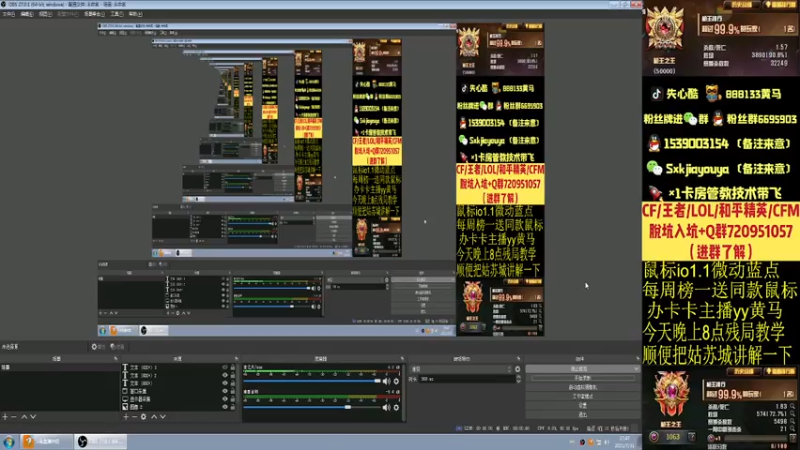
Task: Click transition duration 300 ms field
Action: click(x=467, y=379)
